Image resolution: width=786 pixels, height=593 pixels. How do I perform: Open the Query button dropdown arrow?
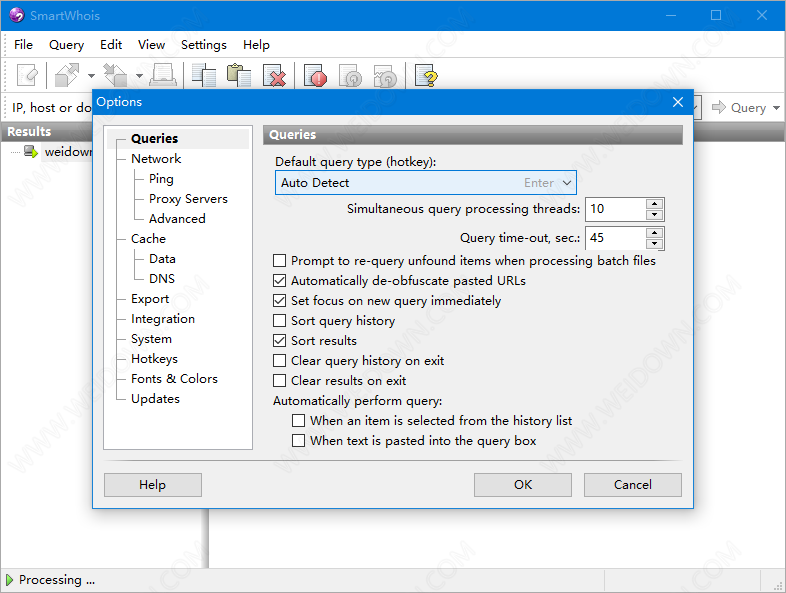[x=777, y=108]
